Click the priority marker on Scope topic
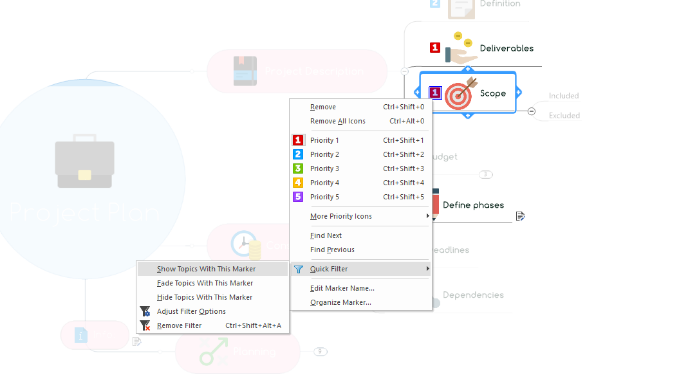The width and height of the screenshot is (679, 382). [435, 92]
